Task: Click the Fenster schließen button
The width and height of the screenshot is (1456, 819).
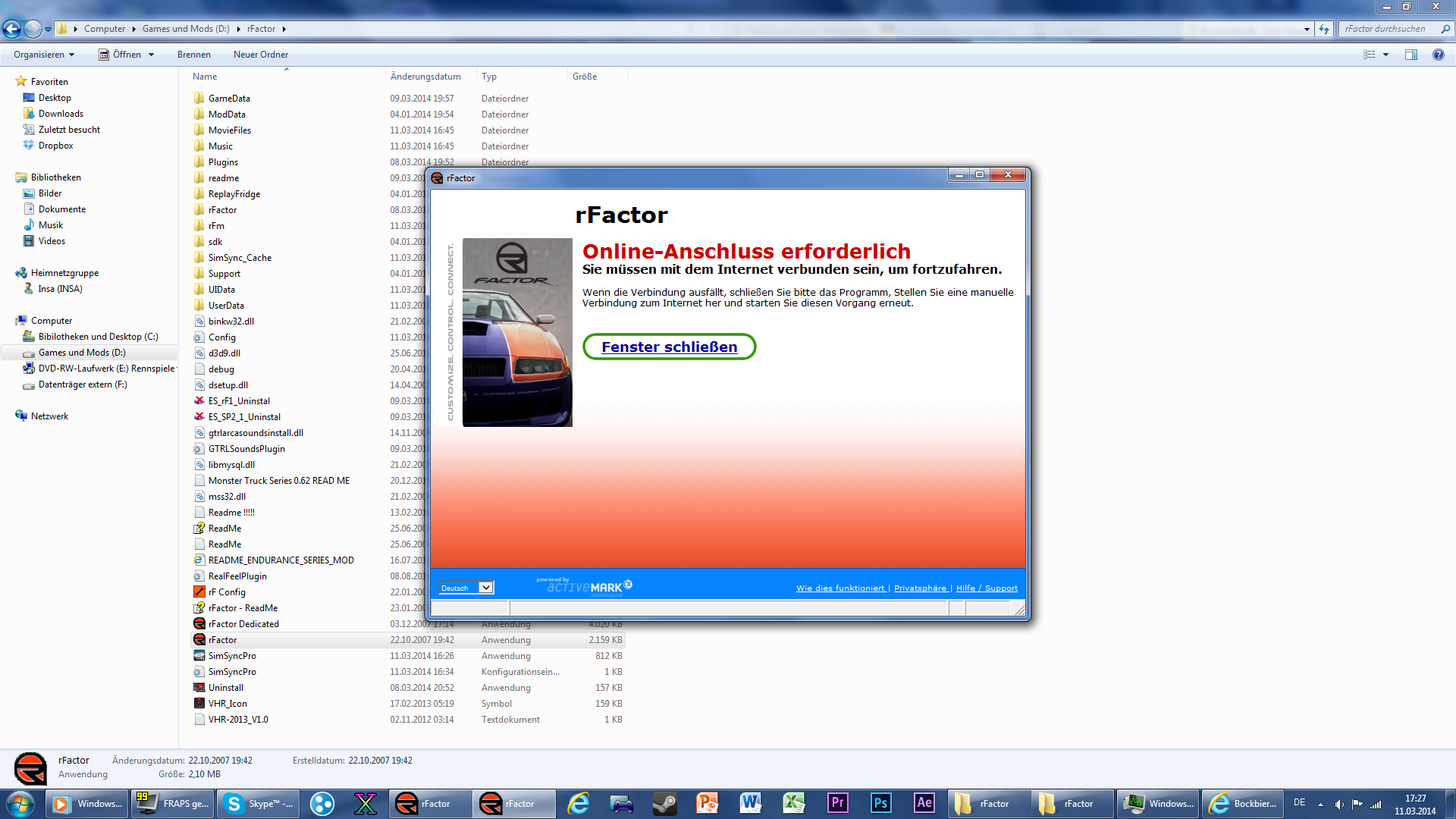Action: click(669, 347)
